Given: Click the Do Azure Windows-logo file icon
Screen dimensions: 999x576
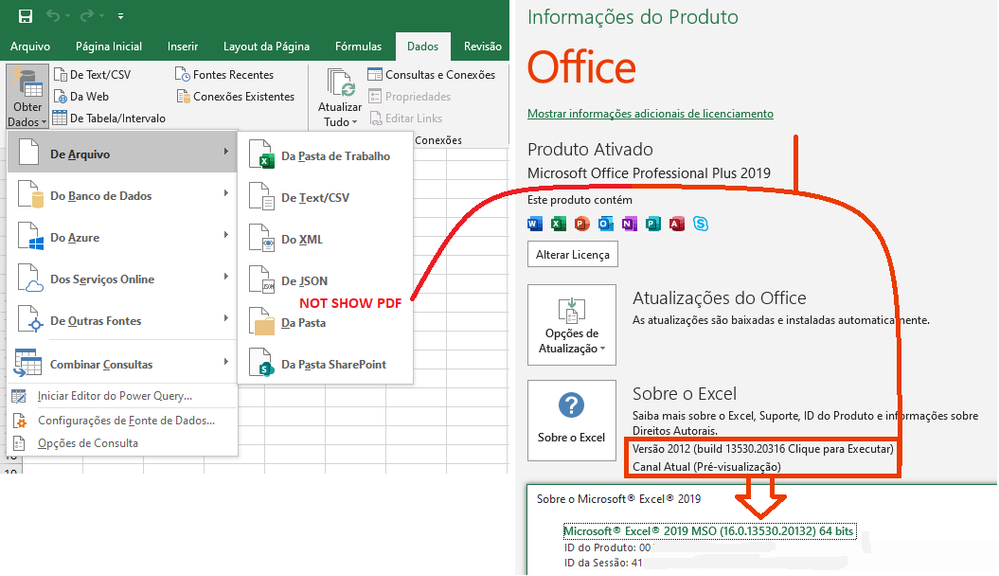Looking at the screenshot, I should [x=30, y=236].
